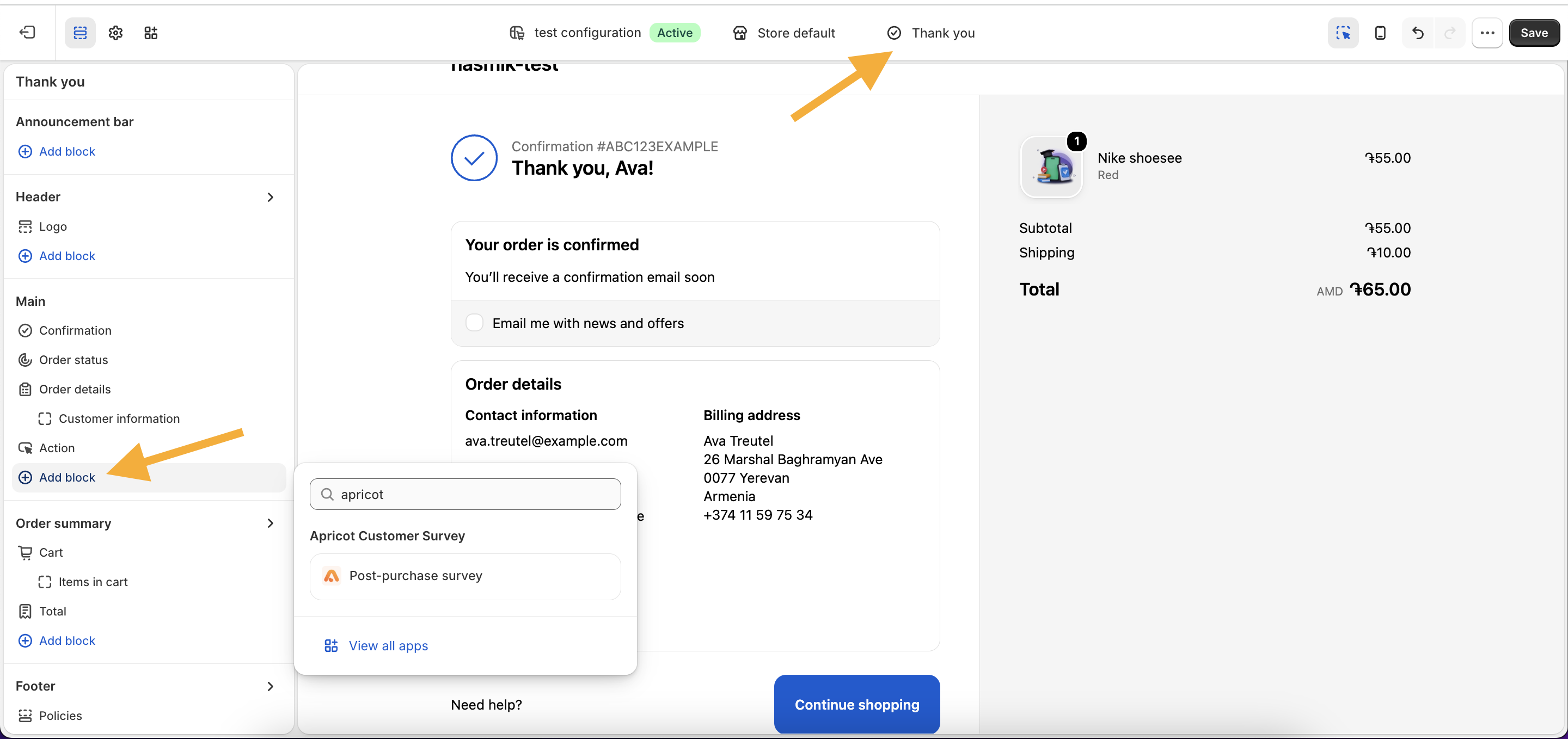Click the Contact information heading
1568x739 pixels.
pyautogui.click(x=531, y=415)
